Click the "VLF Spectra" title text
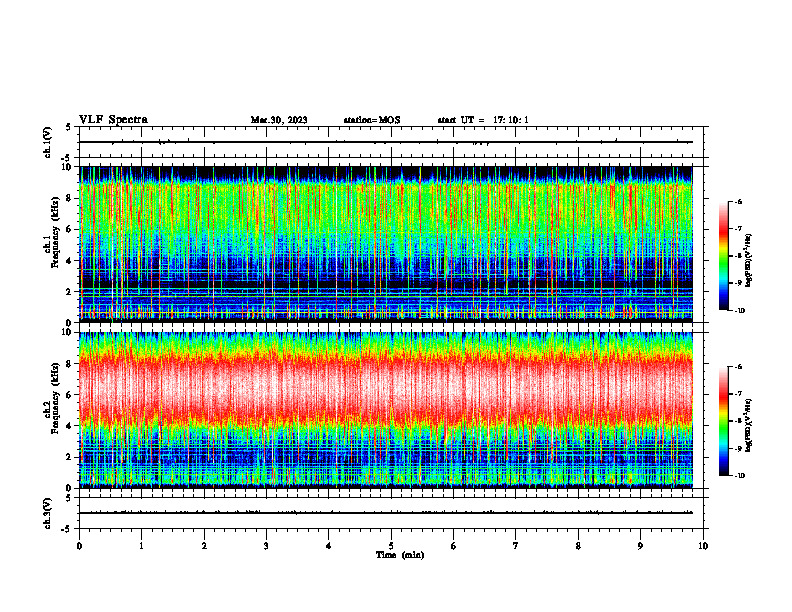The height and width of the screenshot is (612, 792). [x=113, y=120]
